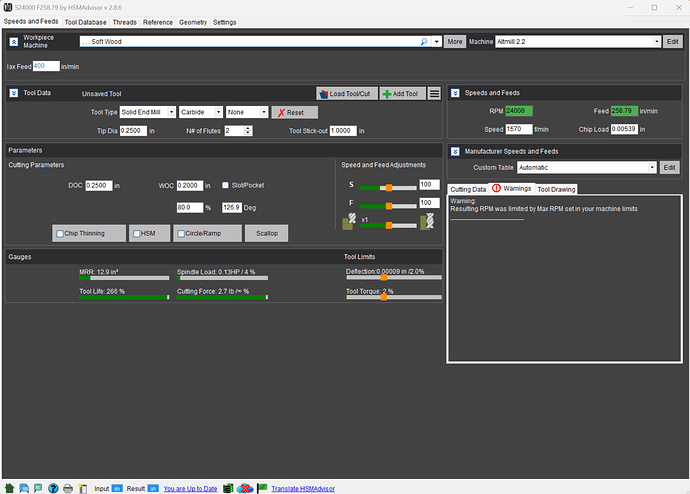Collapse the Workpiece panel using its arrow icon
The image size is (690, 494).
click(15, 42)
